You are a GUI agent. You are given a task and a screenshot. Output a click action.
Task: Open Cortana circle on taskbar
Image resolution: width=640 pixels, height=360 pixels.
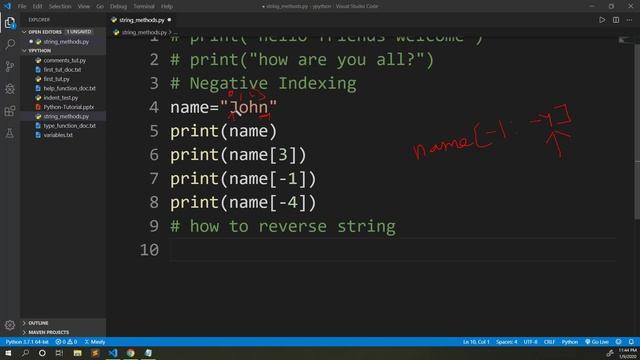(42, 353)
